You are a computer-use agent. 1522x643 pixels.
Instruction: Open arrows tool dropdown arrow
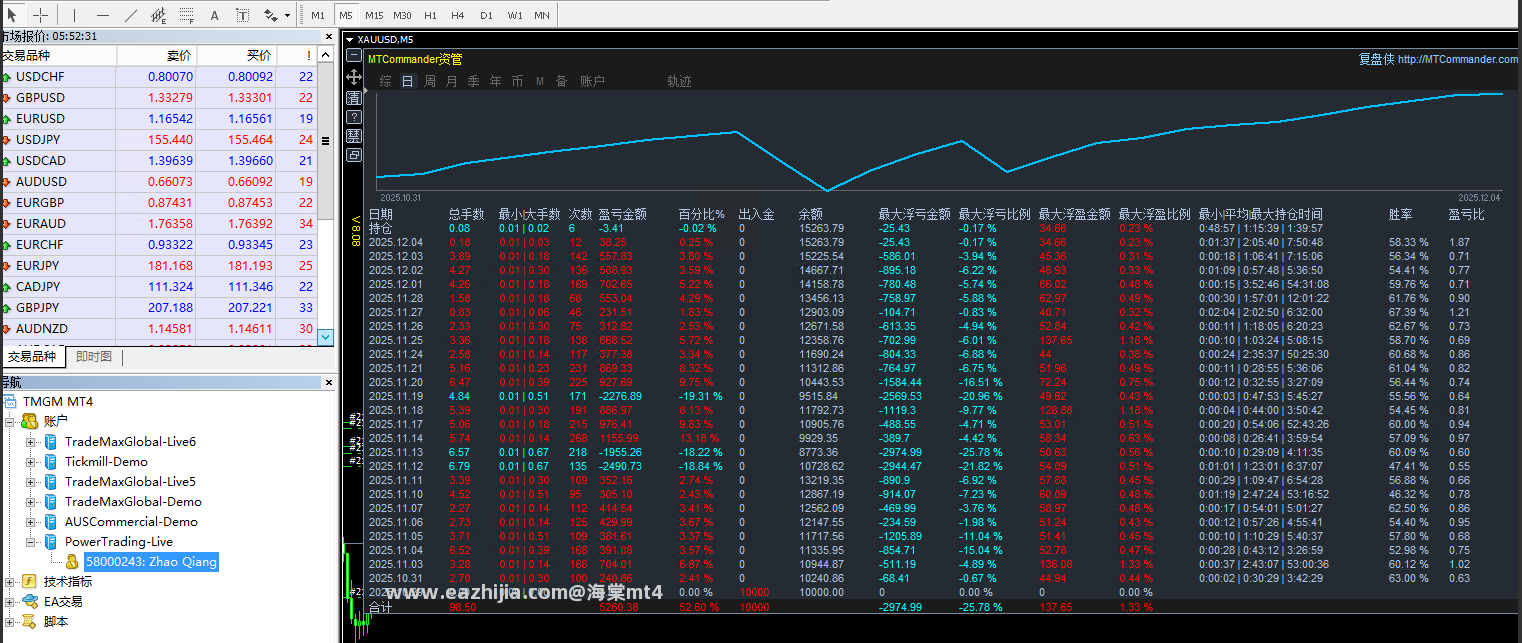[288, 16]
